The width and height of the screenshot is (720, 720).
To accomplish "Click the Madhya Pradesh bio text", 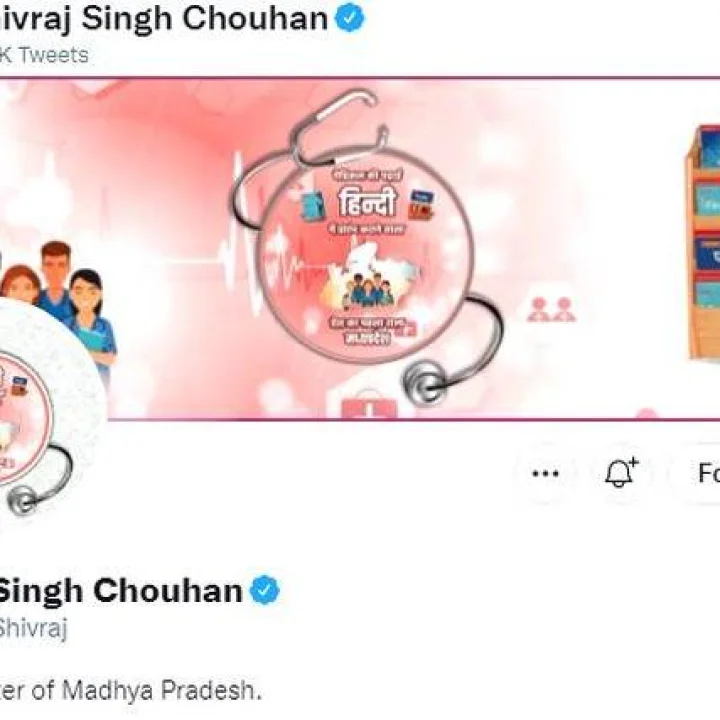I will tap(131, 690).
